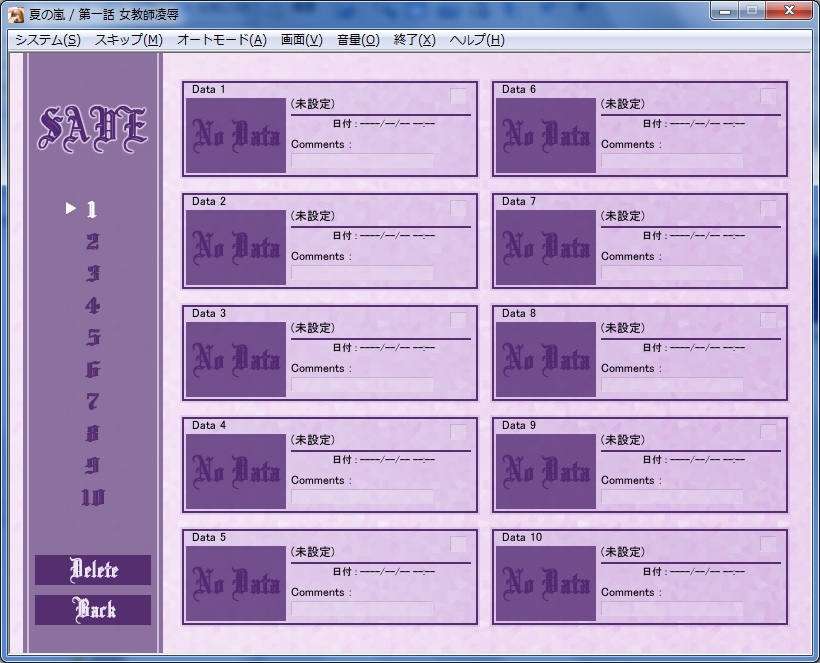
Task: Jump to save page 10
Action: (93, 497)
